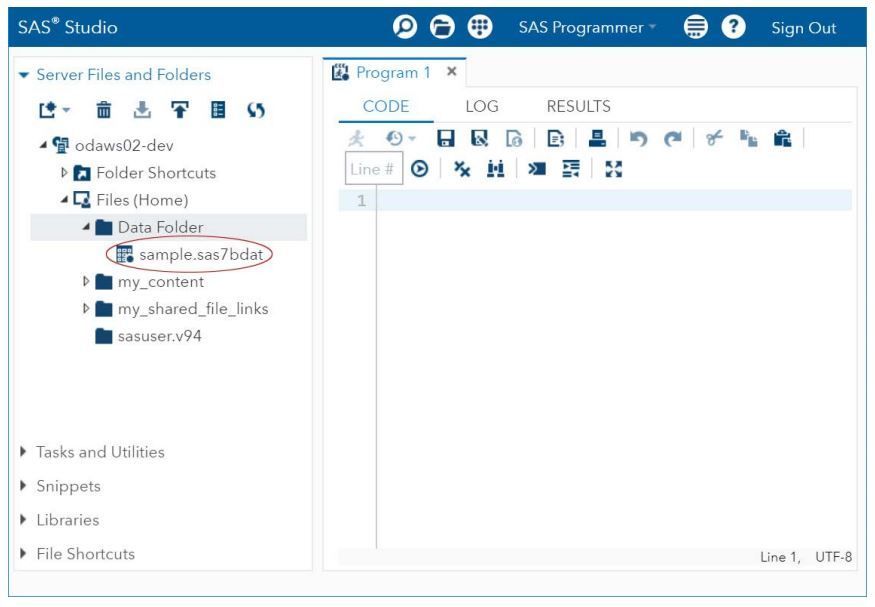Collapse the odaws02-dev server node
Viewport: 875px width, 607px height.
click(x=43, y=145)
